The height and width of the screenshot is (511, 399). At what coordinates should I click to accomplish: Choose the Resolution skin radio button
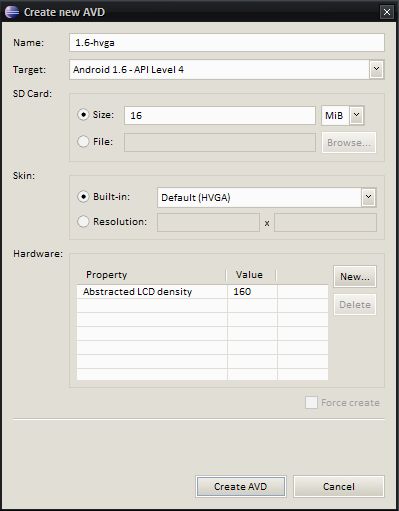coord(83,221)
